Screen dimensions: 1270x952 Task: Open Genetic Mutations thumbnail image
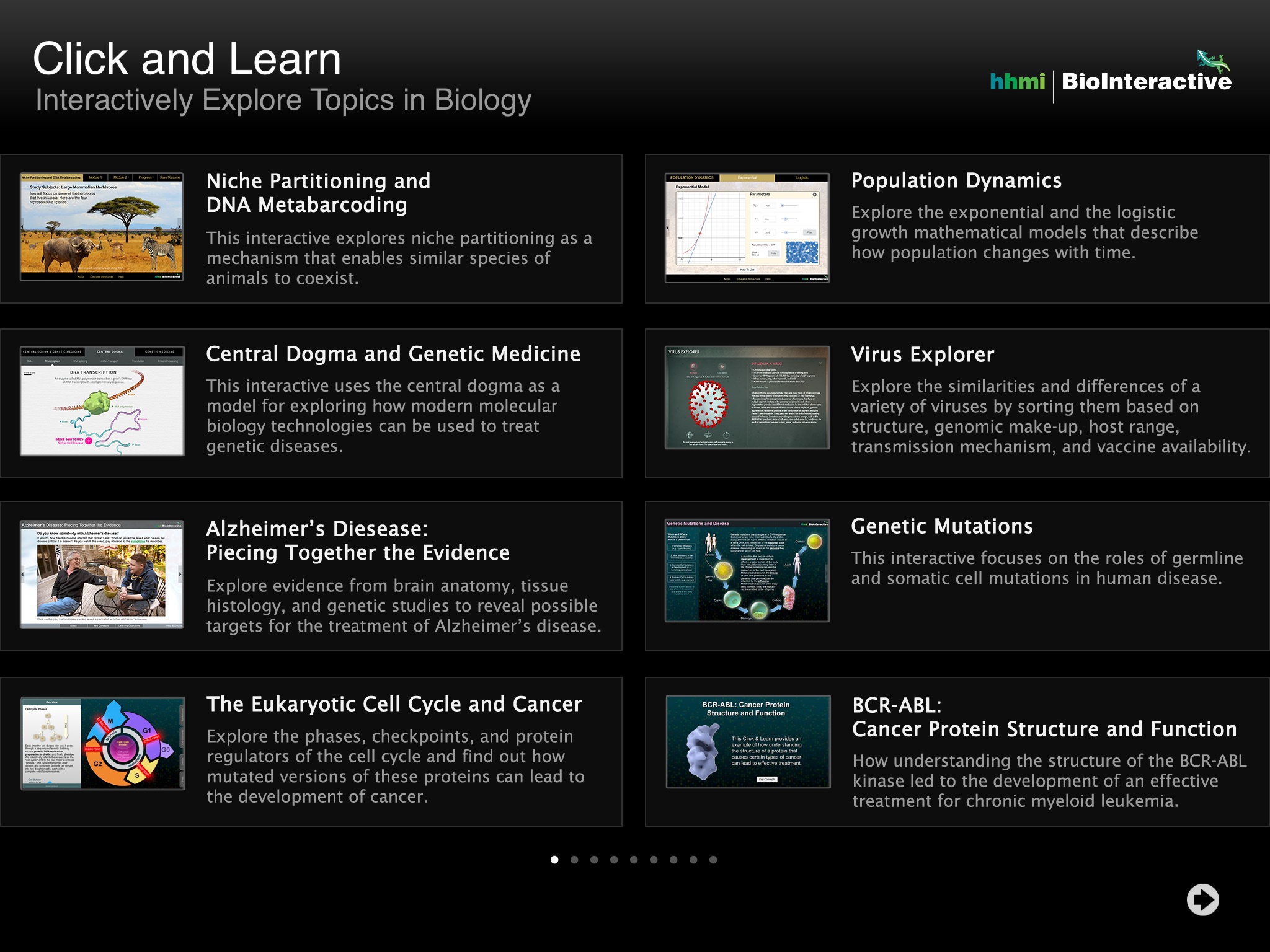[747, 571]
